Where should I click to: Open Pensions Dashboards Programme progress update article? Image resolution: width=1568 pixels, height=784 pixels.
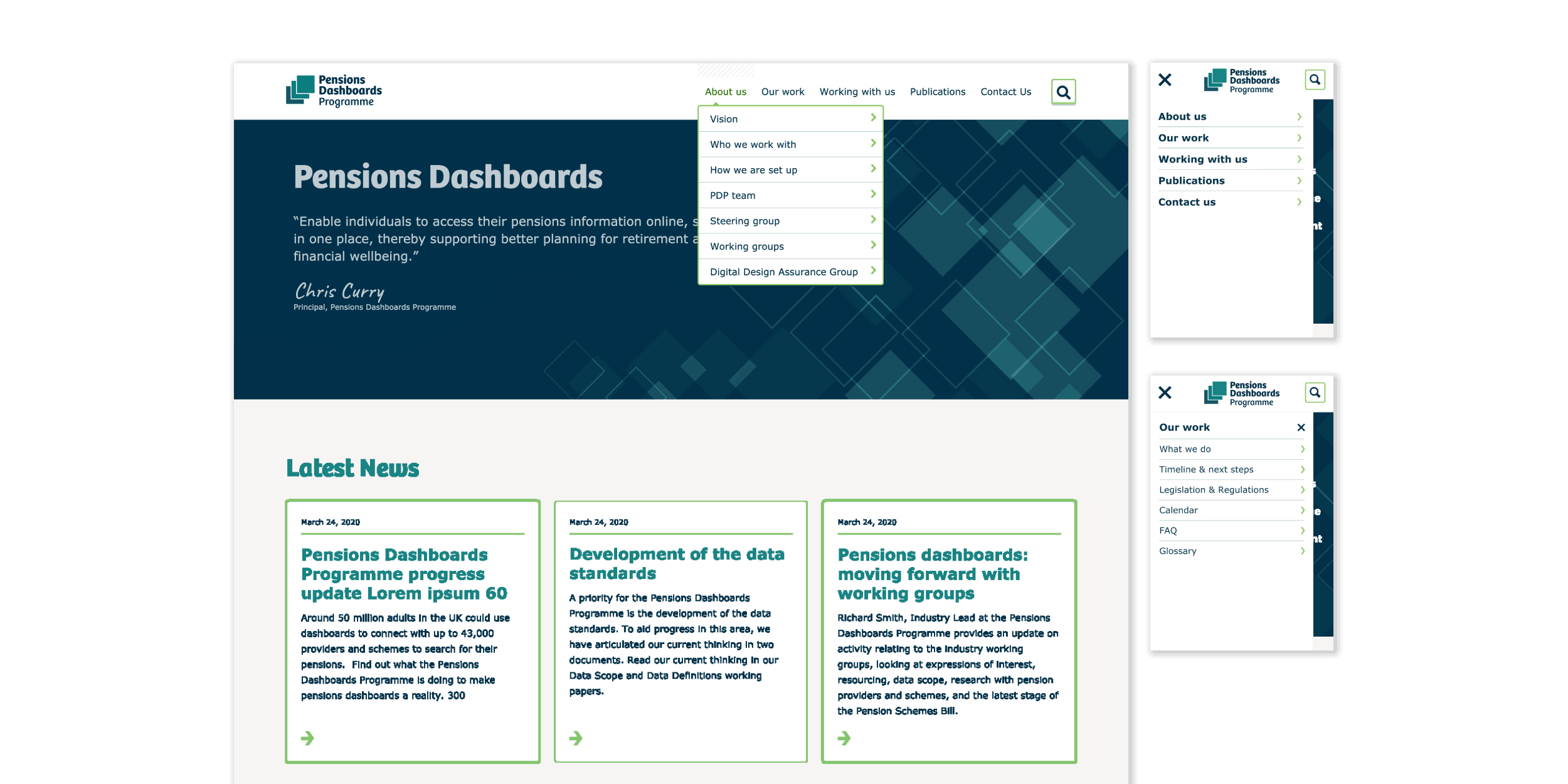[404, 574]
